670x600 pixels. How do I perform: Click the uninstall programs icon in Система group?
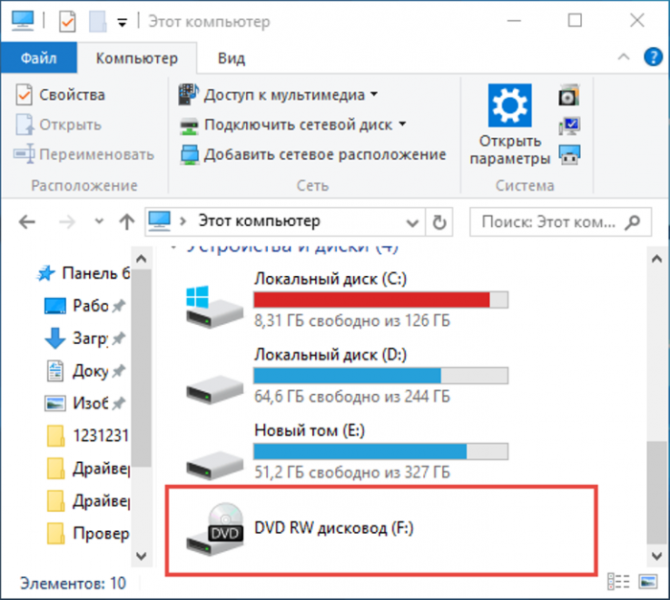point(569,95)
